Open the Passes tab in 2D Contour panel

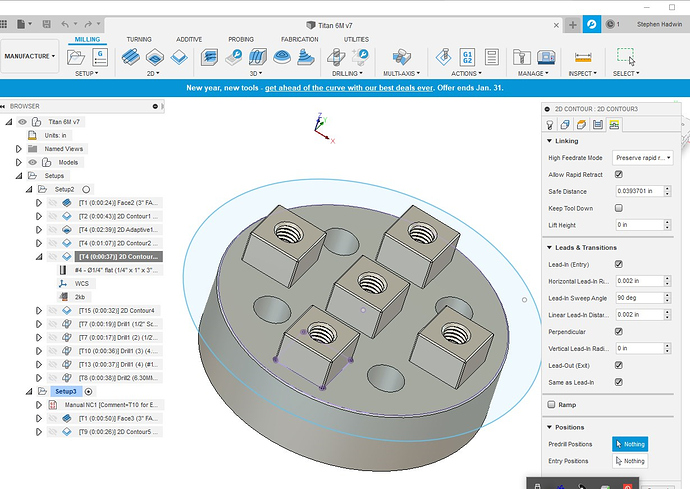[598, 125]
